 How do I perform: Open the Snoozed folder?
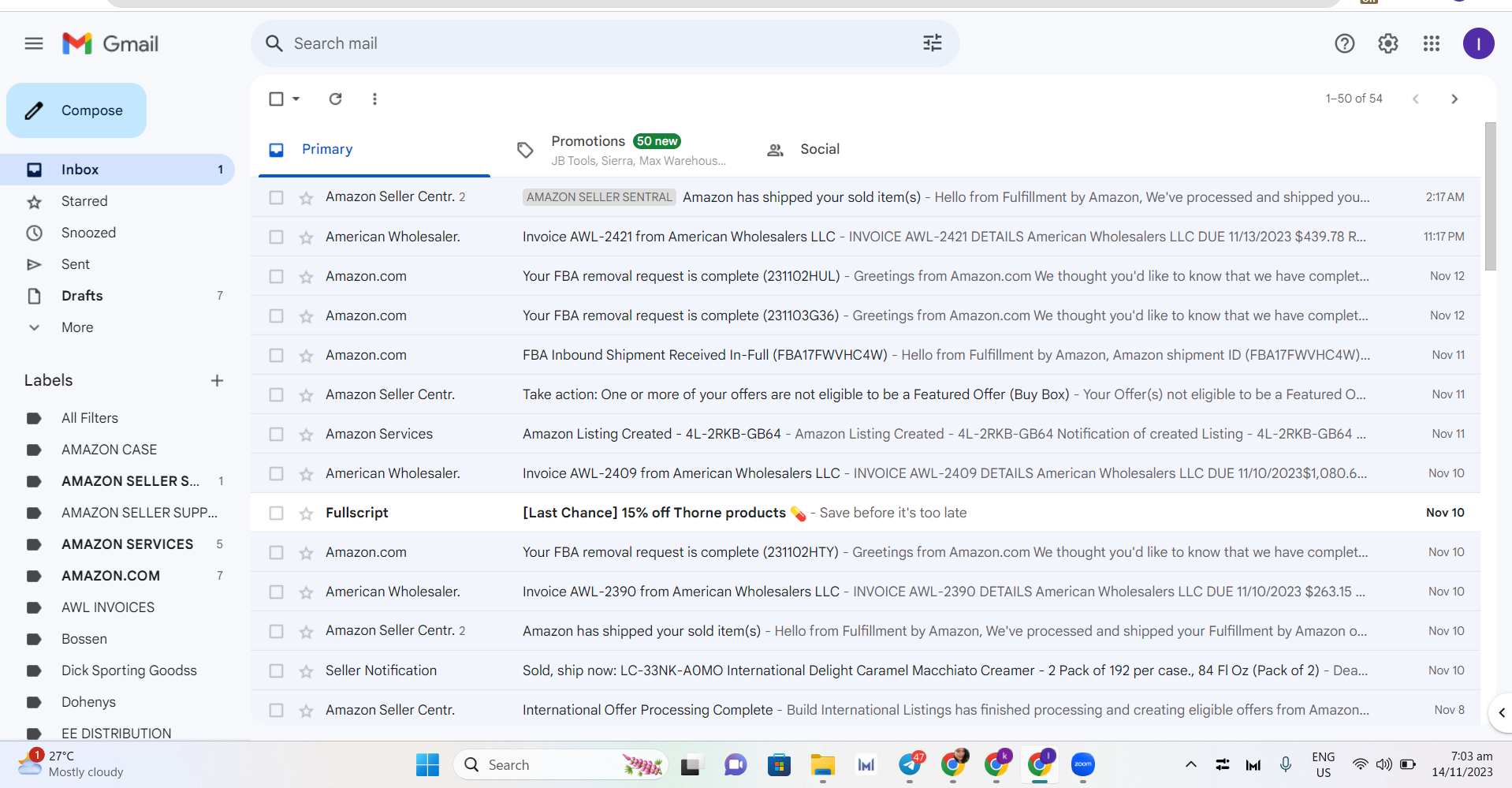pyautogui.click(x=117, y=233)
